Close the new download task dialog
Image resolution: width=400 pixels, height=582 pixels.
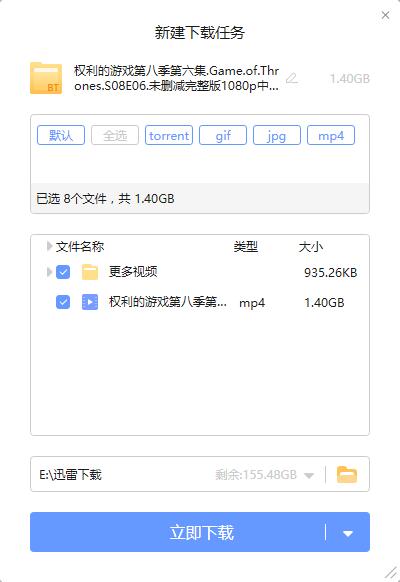pyautogui.click(x=386, y=15)
